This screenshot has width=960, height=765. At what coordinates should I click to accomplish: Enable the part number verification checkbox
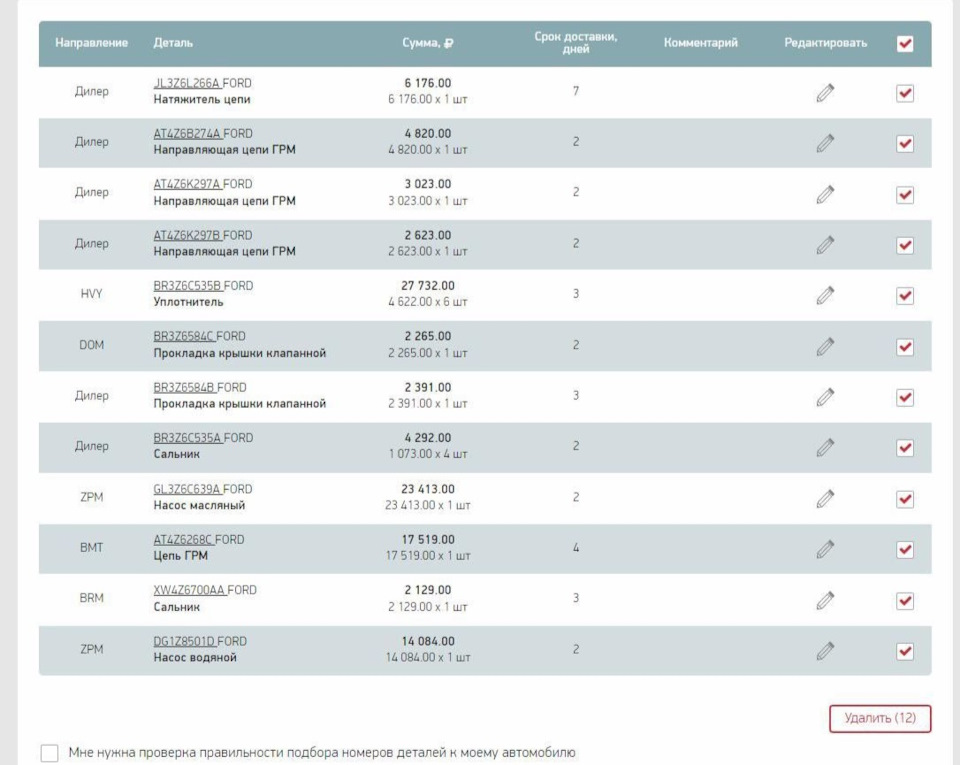(50, 752)
